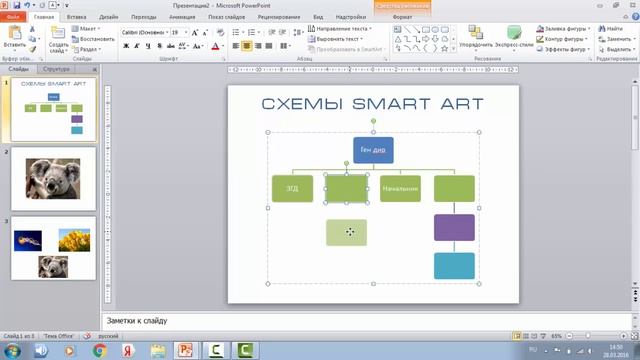This screenshot has width=640, height=360.
Task: Open the Формат ribbon tab
Action: [402, 17]
